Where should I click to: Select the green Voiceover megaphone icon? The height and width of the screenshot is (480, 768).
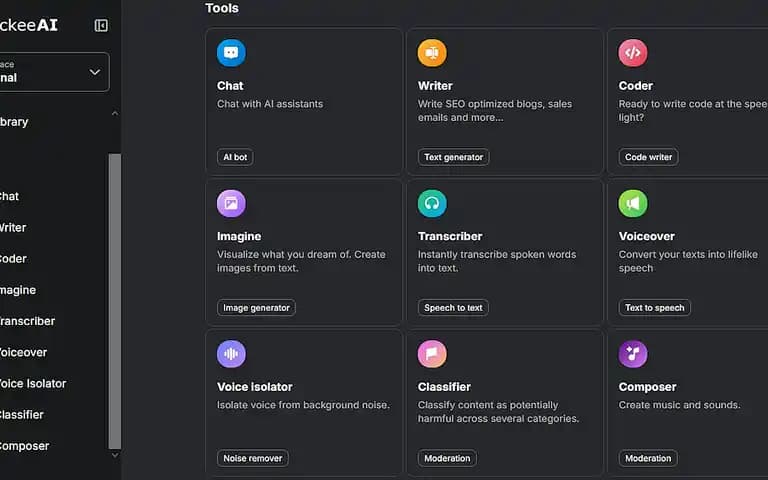(x=633, y=203)
